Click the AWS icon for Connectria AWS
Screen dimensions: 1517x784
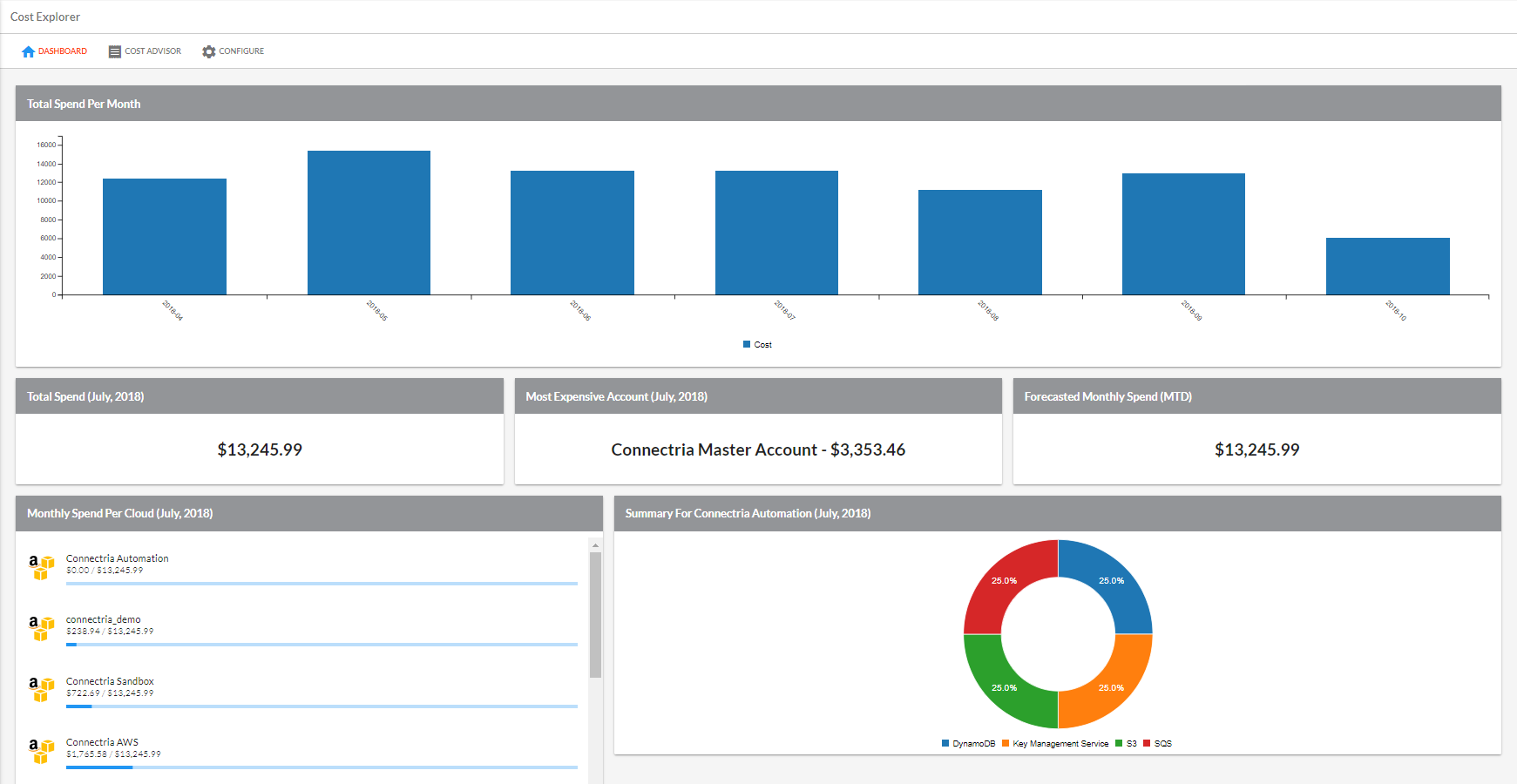[x=41, y=751]
